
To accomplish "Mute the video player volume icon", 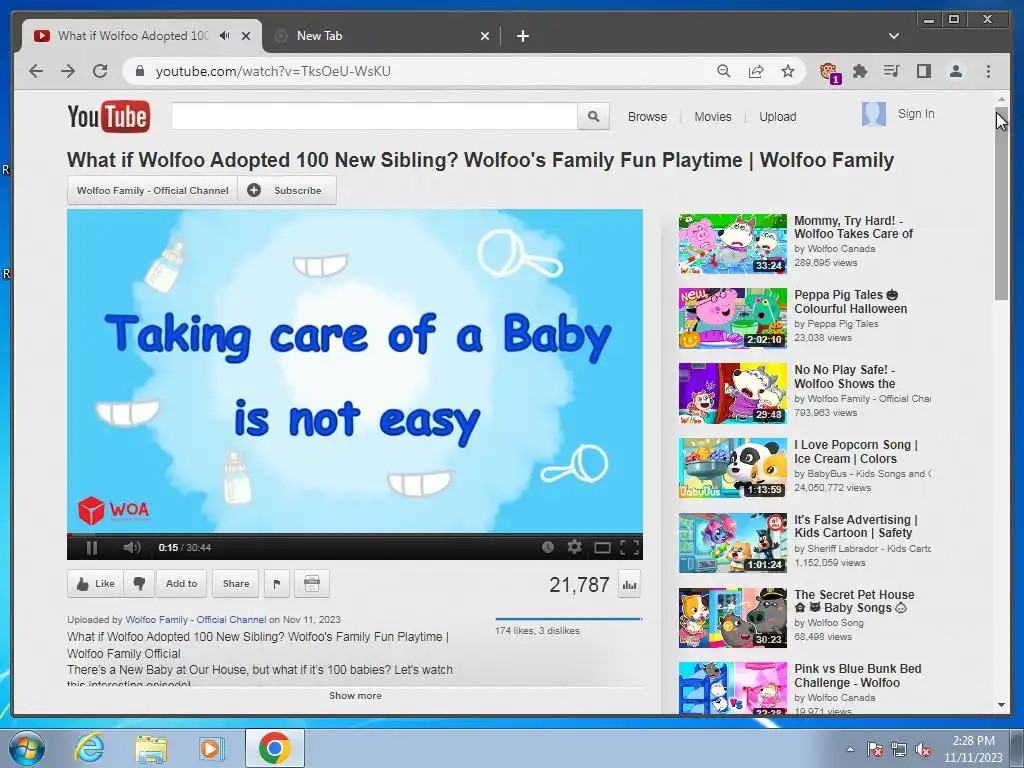I will [x=131, y=547].
